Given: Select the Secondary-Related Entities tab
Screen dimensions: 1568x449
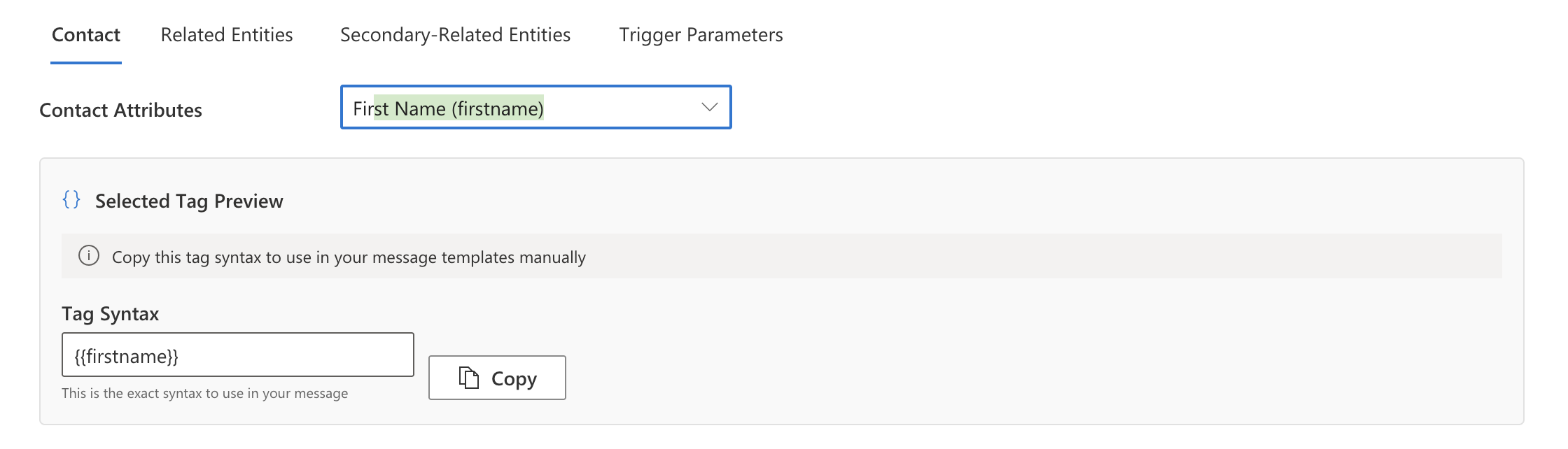Looking at the screenshot, I should pos(455,35).
